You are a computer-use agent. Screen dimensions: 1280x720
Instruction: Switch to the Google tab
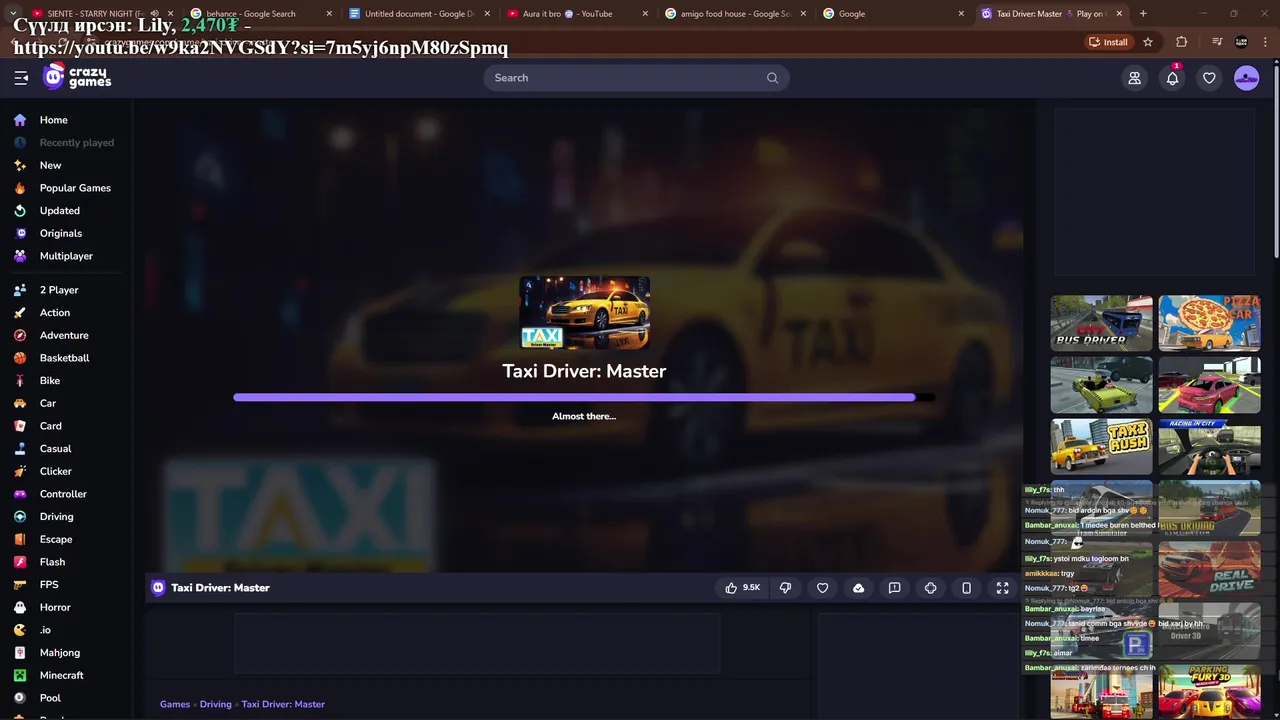(892, 14)
